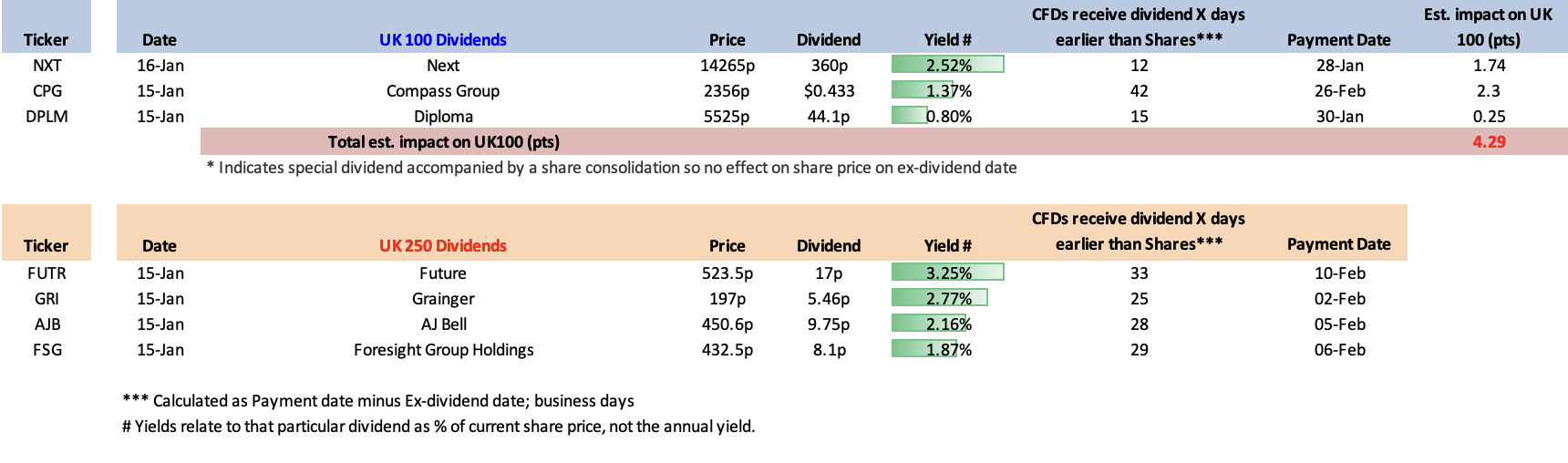The height and width of the screenshot is (463, 1568).
Task: Select the CPG ticker cell
Action: coord(46,91)
